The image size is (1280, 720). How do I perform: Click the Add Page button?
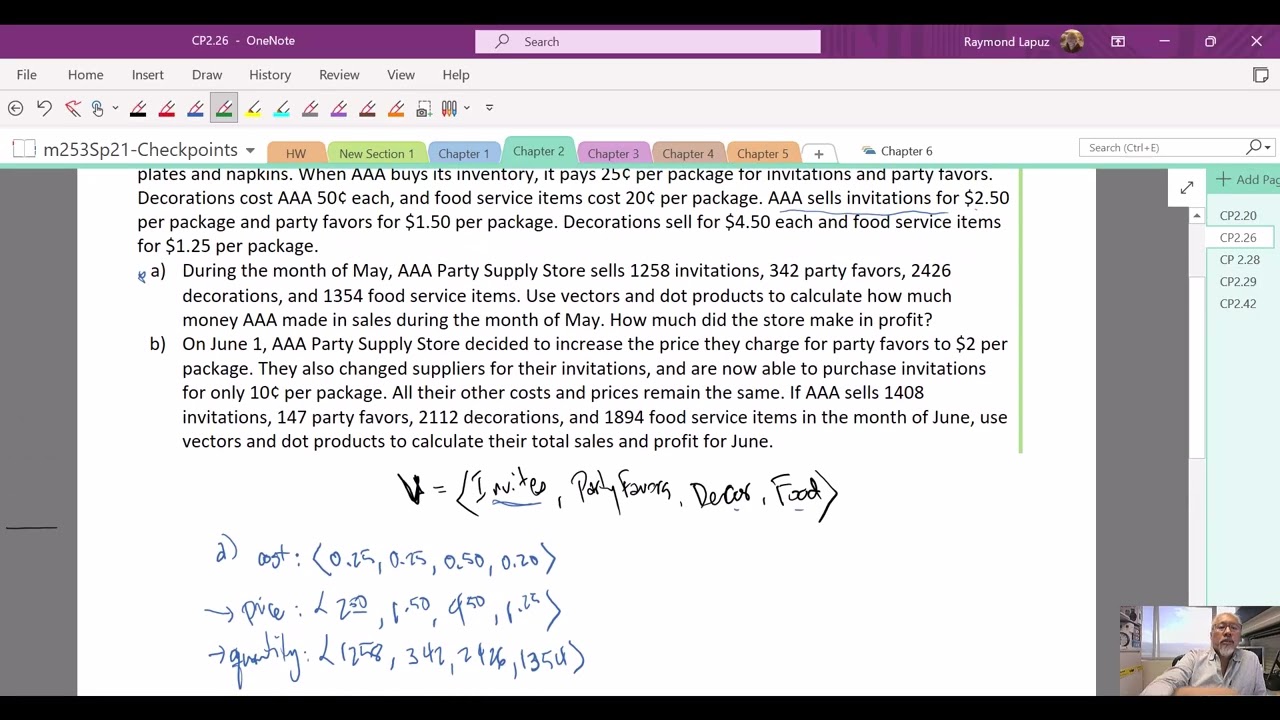(x=1247, y=180)
